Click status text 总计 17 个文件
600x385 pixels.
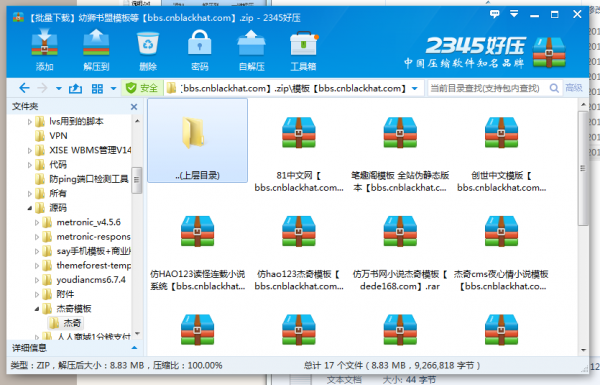point(333,365)
